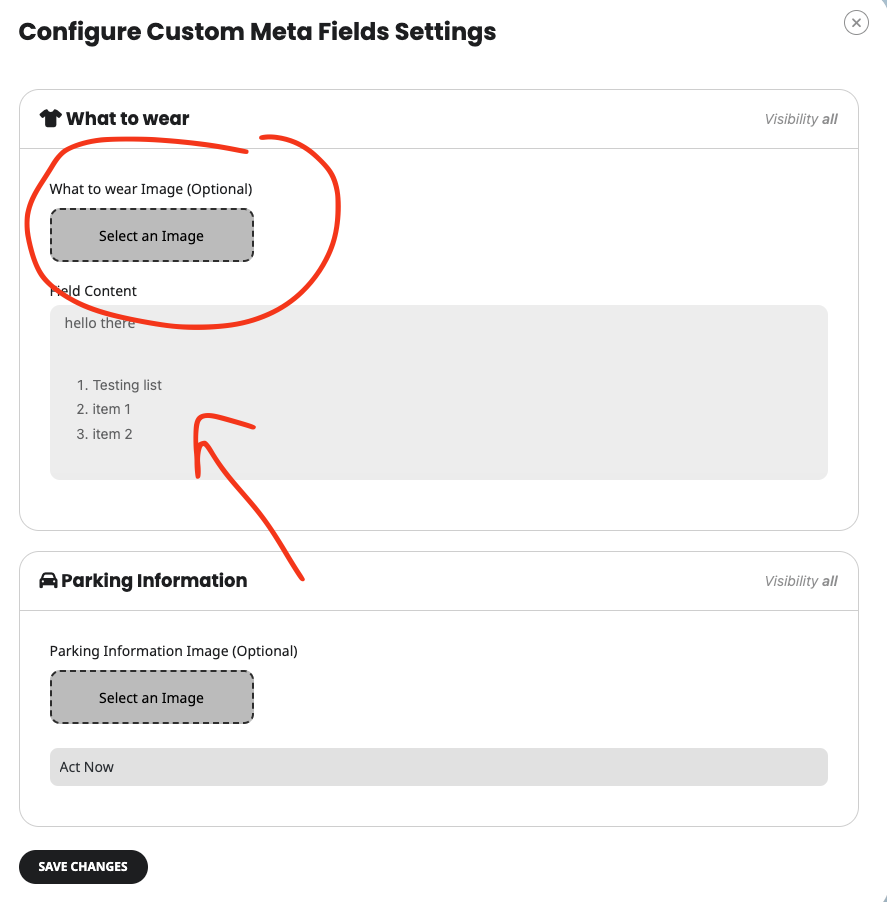
Task: Click the t-shirt icon beside What to wear
Action: pos(51,119)
